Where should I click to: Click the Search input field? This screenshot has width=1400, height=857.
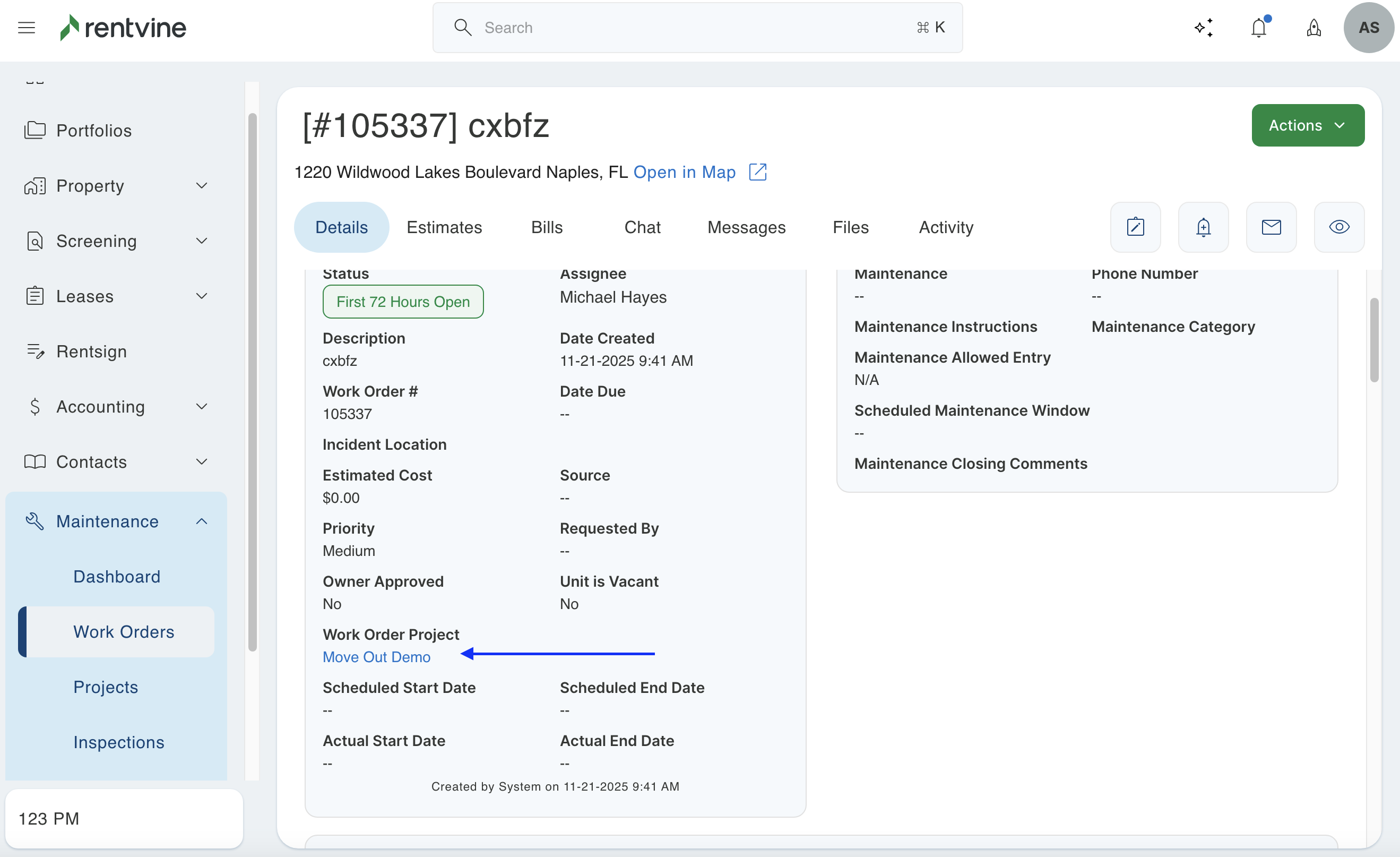tap(697, 27)
